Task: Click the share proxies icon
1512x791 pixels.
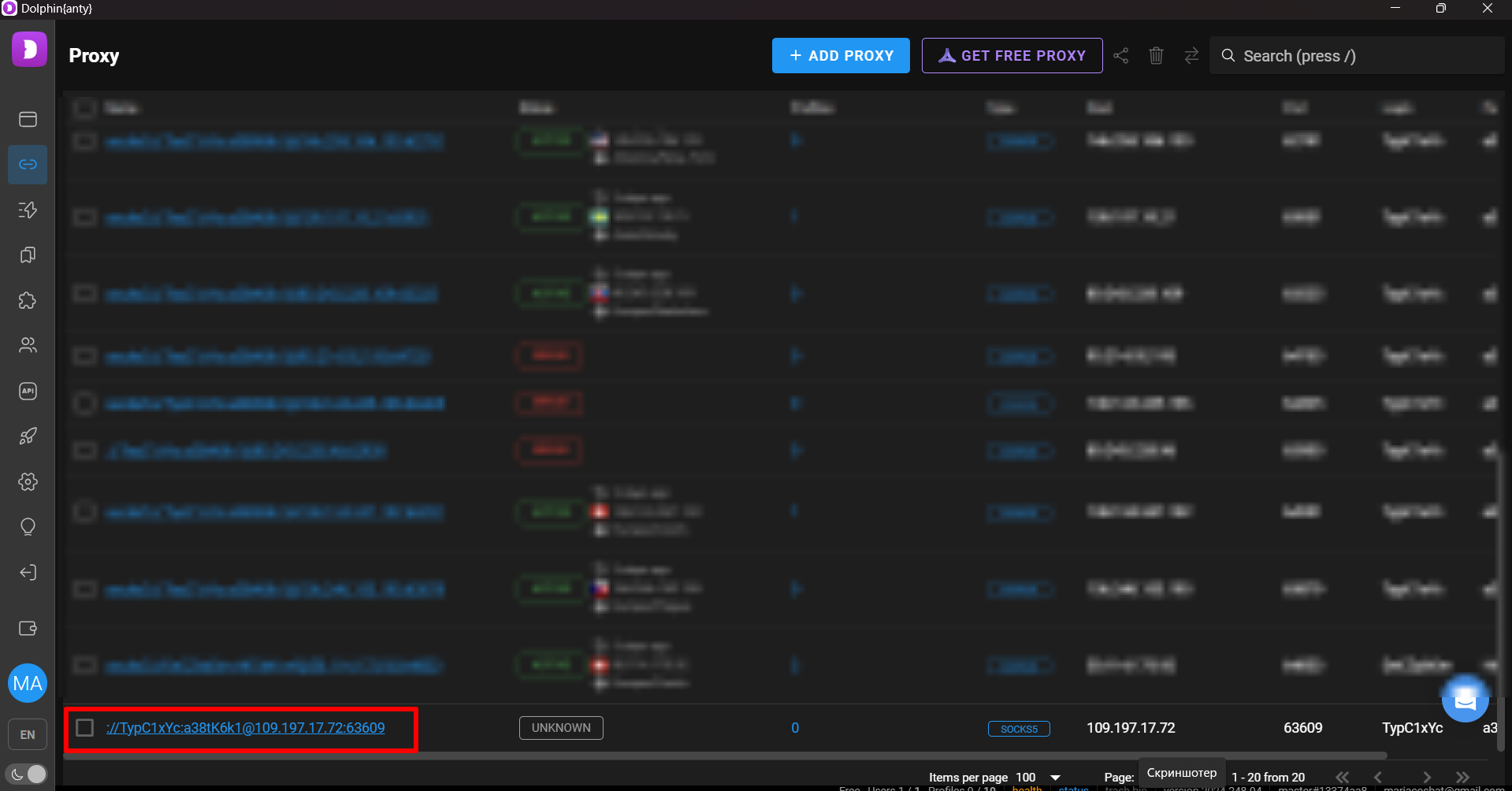Action: 1120,56
